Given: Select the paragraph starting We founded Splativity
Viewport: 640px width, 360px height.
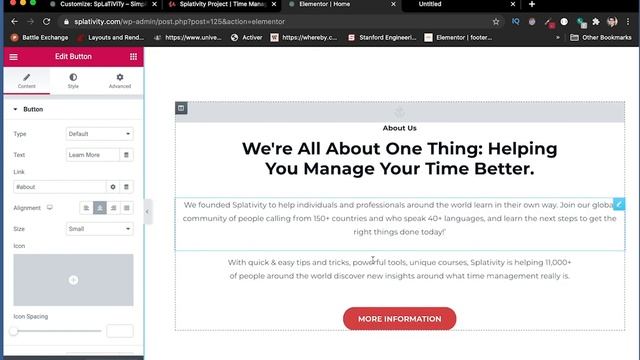Looking at the screenshot, I should [x=400, y=218].
